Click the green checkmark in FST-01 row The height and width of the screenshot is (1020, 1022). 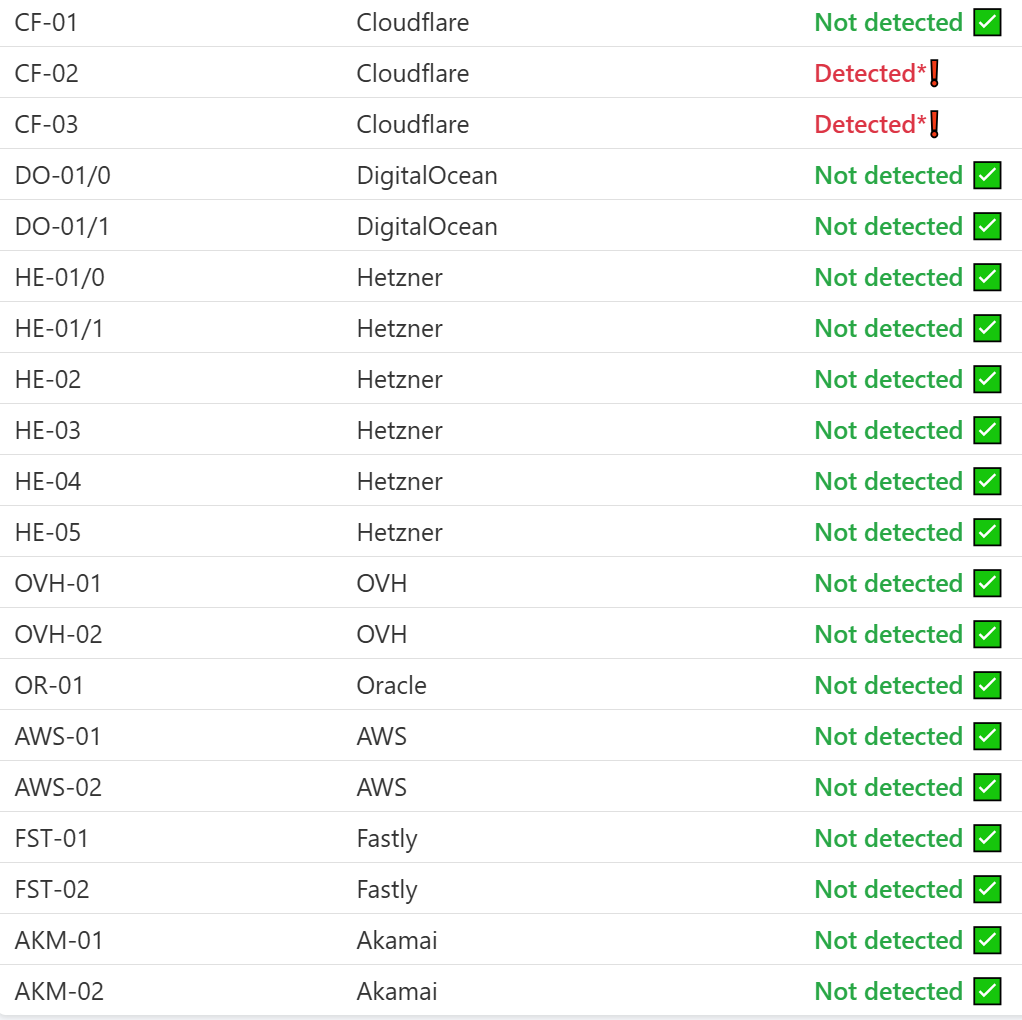coord(987,839)
